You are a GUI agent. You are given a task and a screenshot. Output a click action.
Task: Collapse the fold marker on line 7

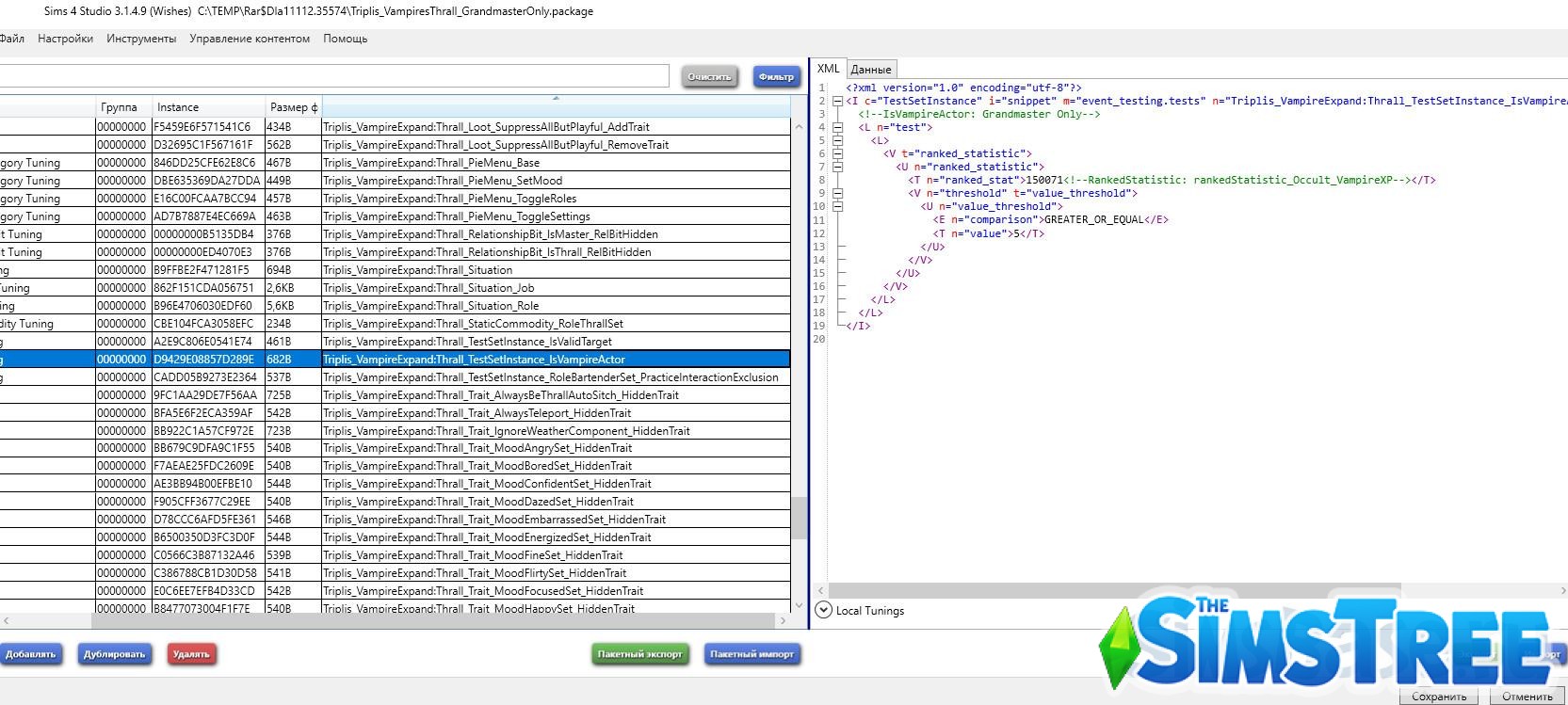pos(837,167)
